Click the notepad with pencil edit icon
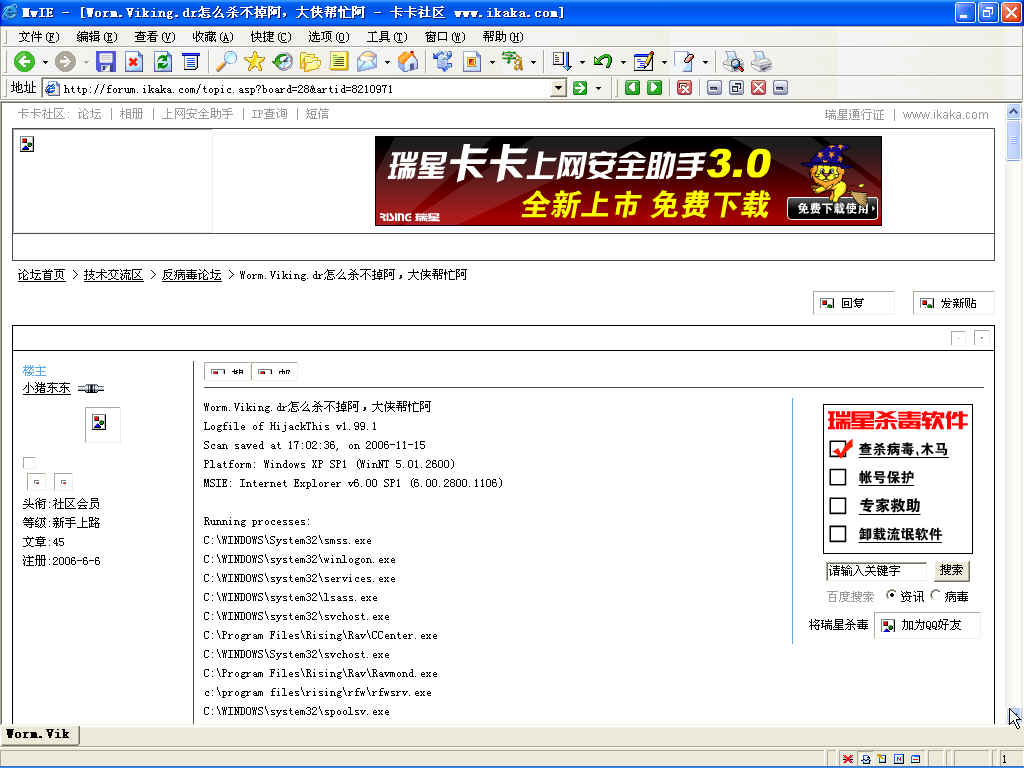The height and width of the screenshot is (768, 1024). pos(643,62)
